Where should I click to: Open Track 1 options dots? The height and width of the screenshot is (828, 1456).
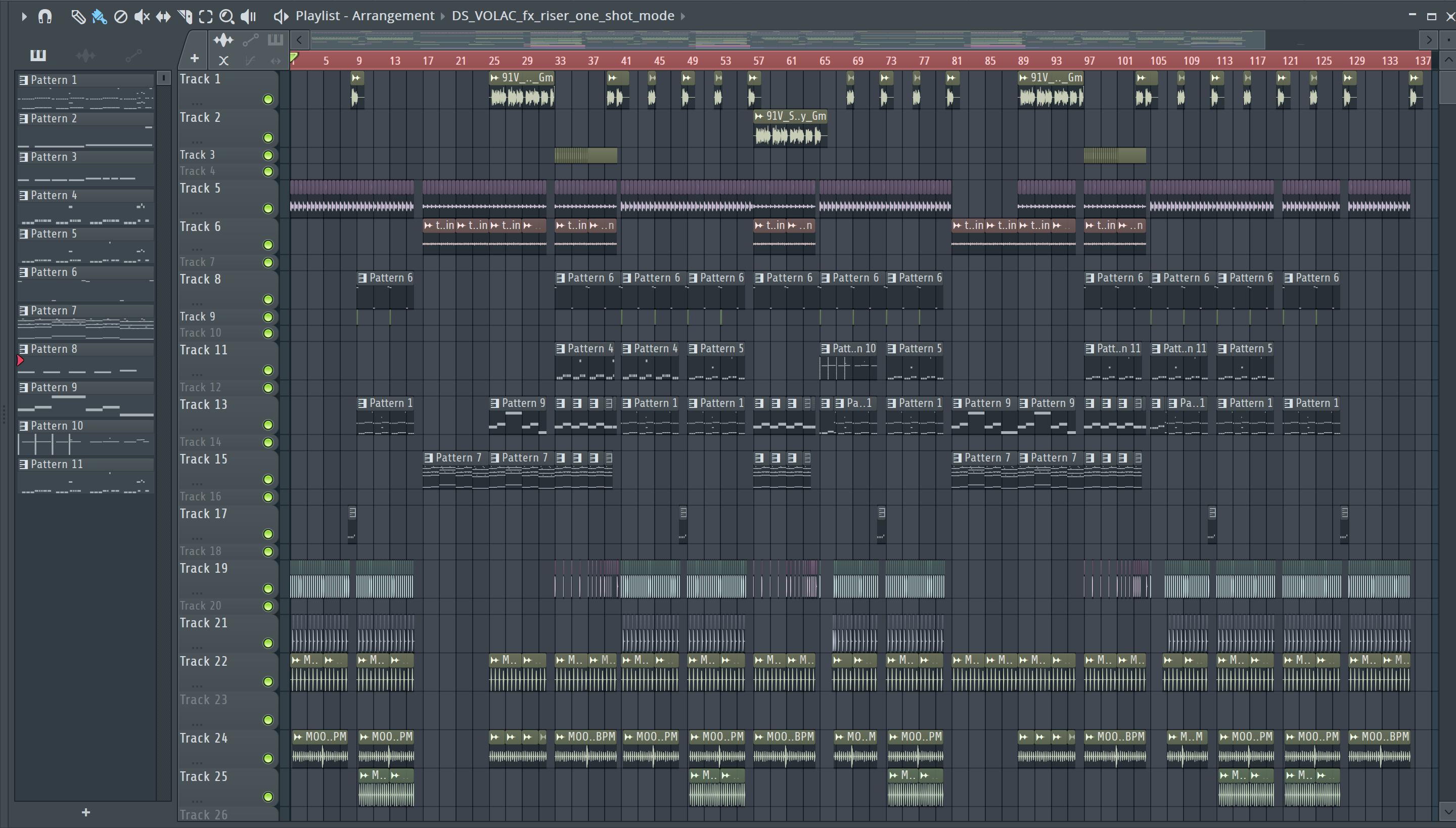[197, 104]
